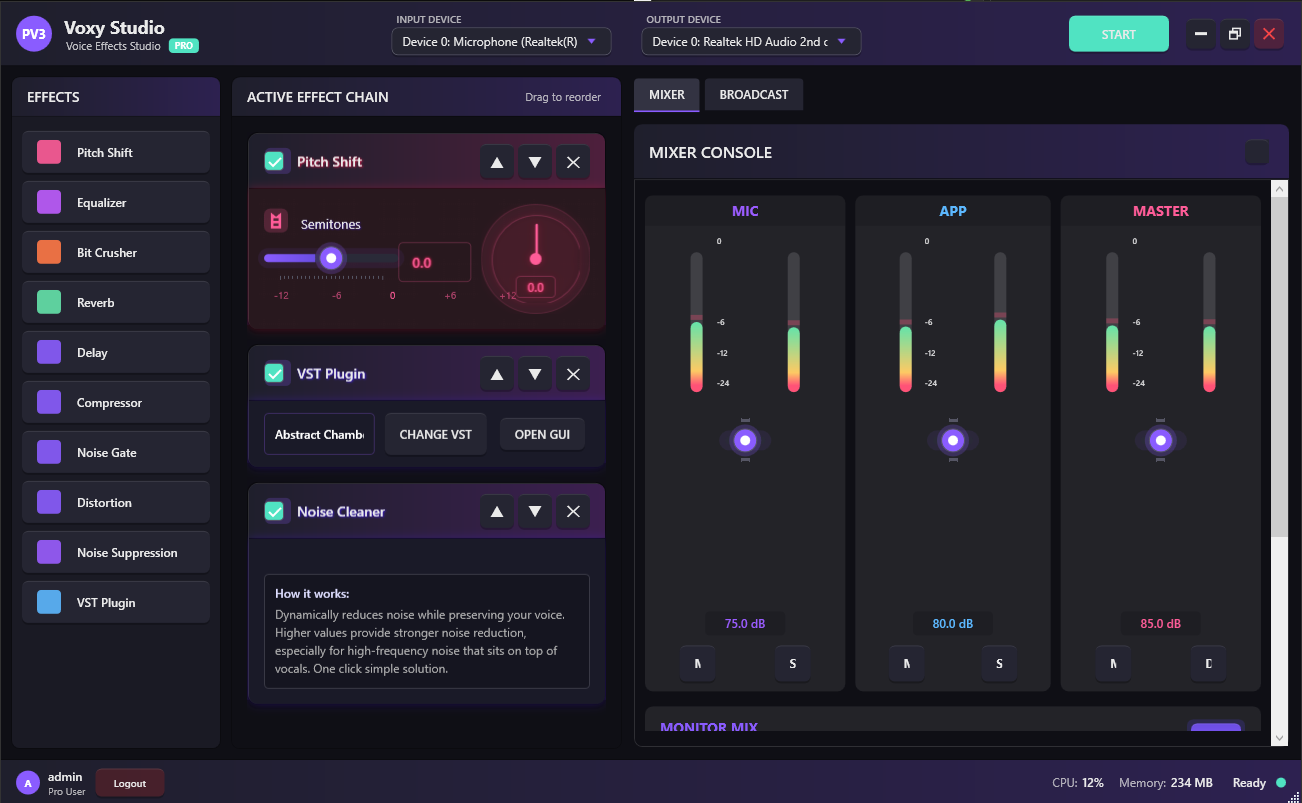Select the Delay effect icon

[49, 352]
